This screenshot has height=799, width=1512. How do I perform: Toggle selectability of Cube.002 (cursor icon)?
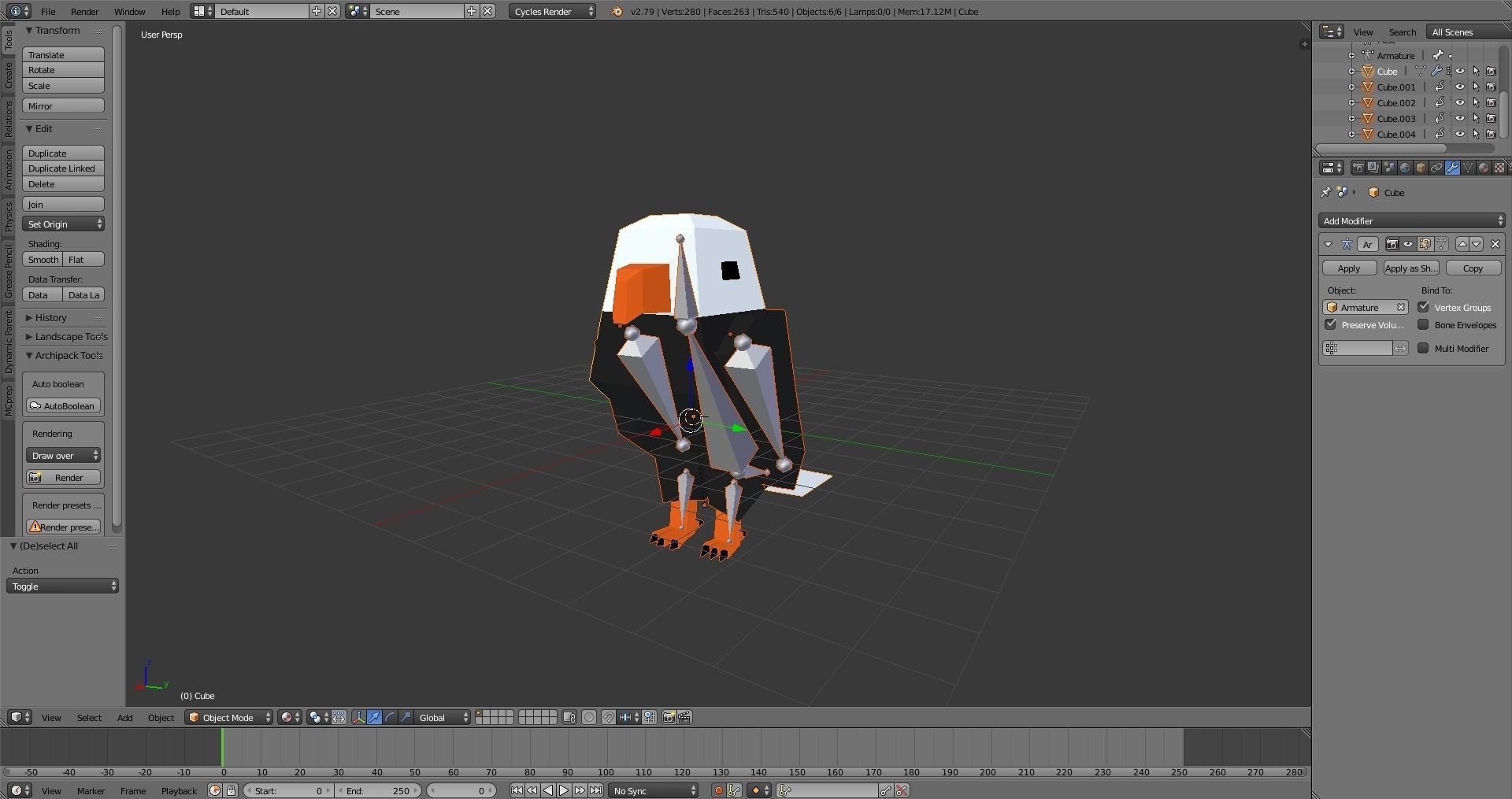coord(1476,102)
